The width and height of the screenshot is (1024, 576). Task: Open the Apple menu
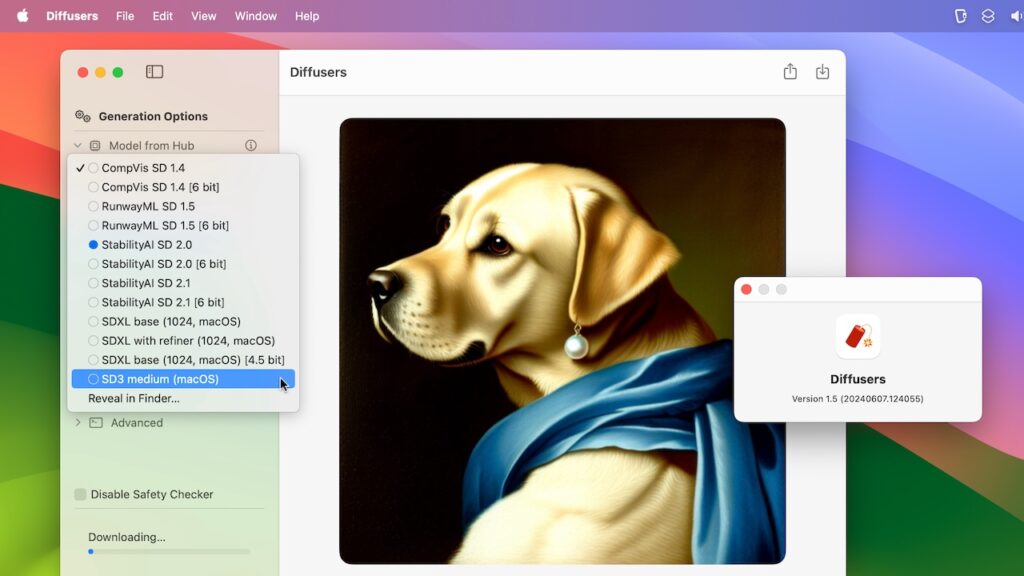pos(22,16)
